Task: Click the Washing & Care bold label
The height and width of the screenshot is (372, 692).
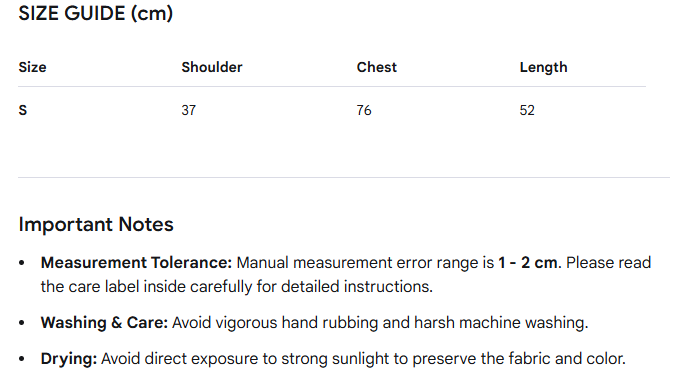Action: [x=104, y=323]
